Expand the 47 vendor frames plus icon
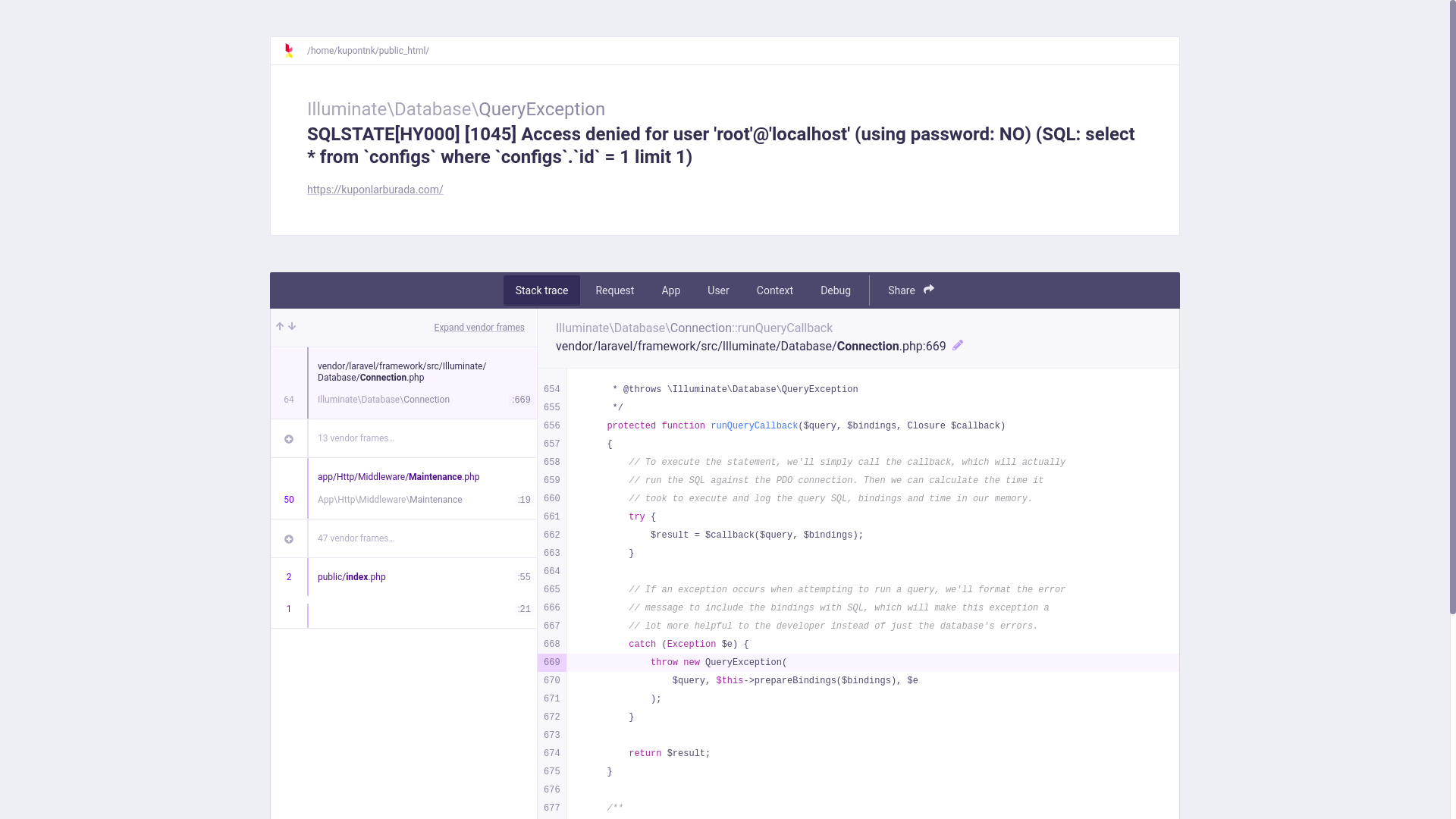 (x=289, y=539)
